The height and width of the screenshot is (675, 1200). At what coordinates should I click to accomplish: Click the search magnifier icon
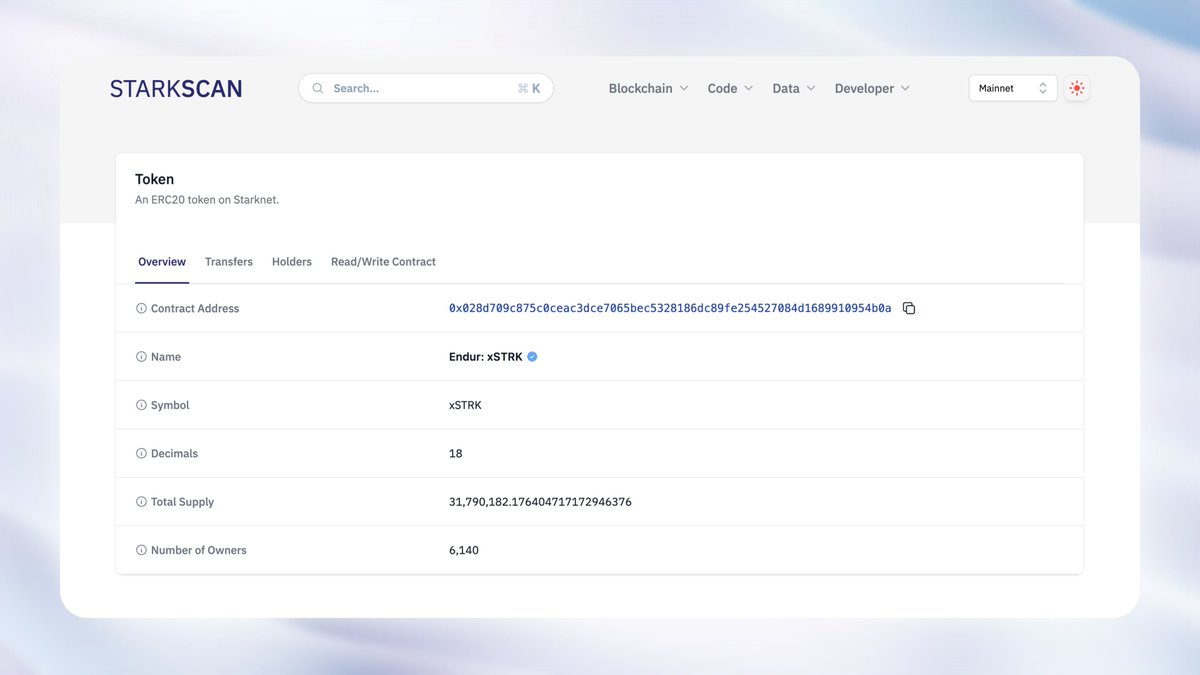(318, 88)
